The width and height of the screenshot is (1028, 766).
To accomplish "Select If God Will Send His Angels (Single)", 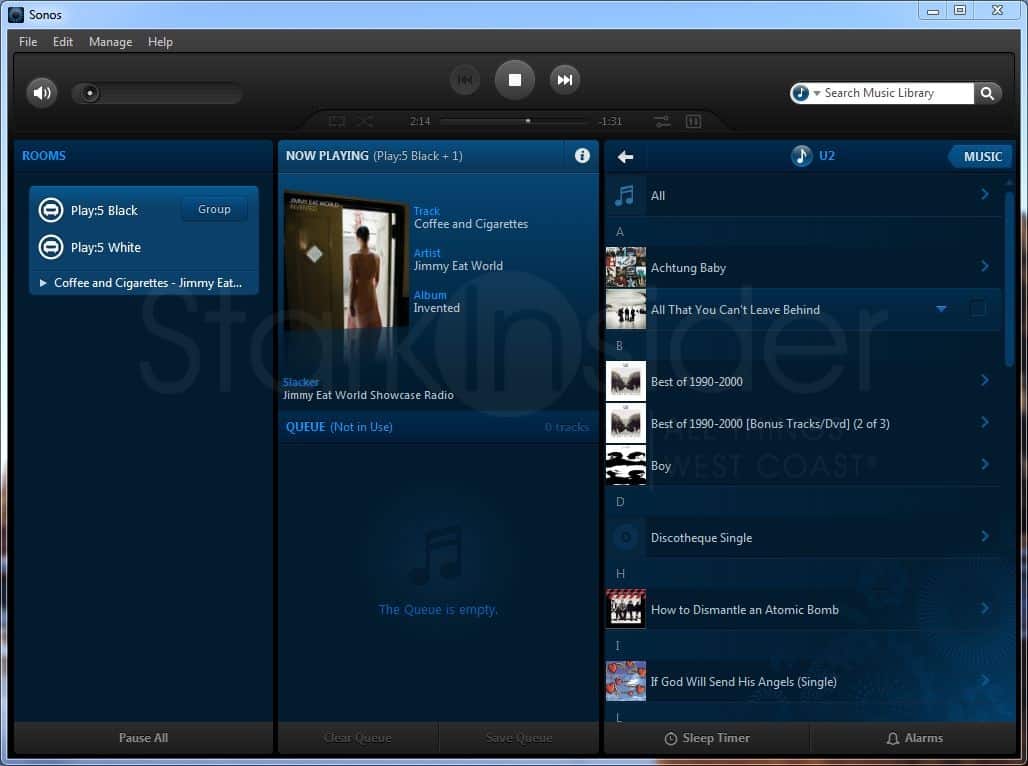I will pos(803,681).
